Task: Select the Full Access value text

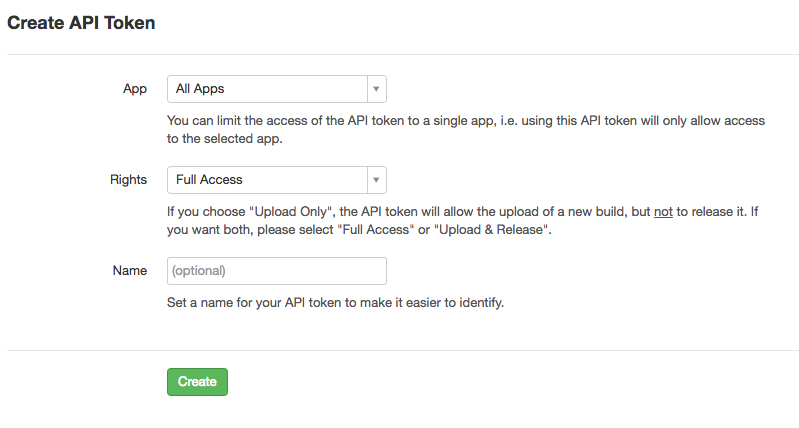Action: click(209, 180)
